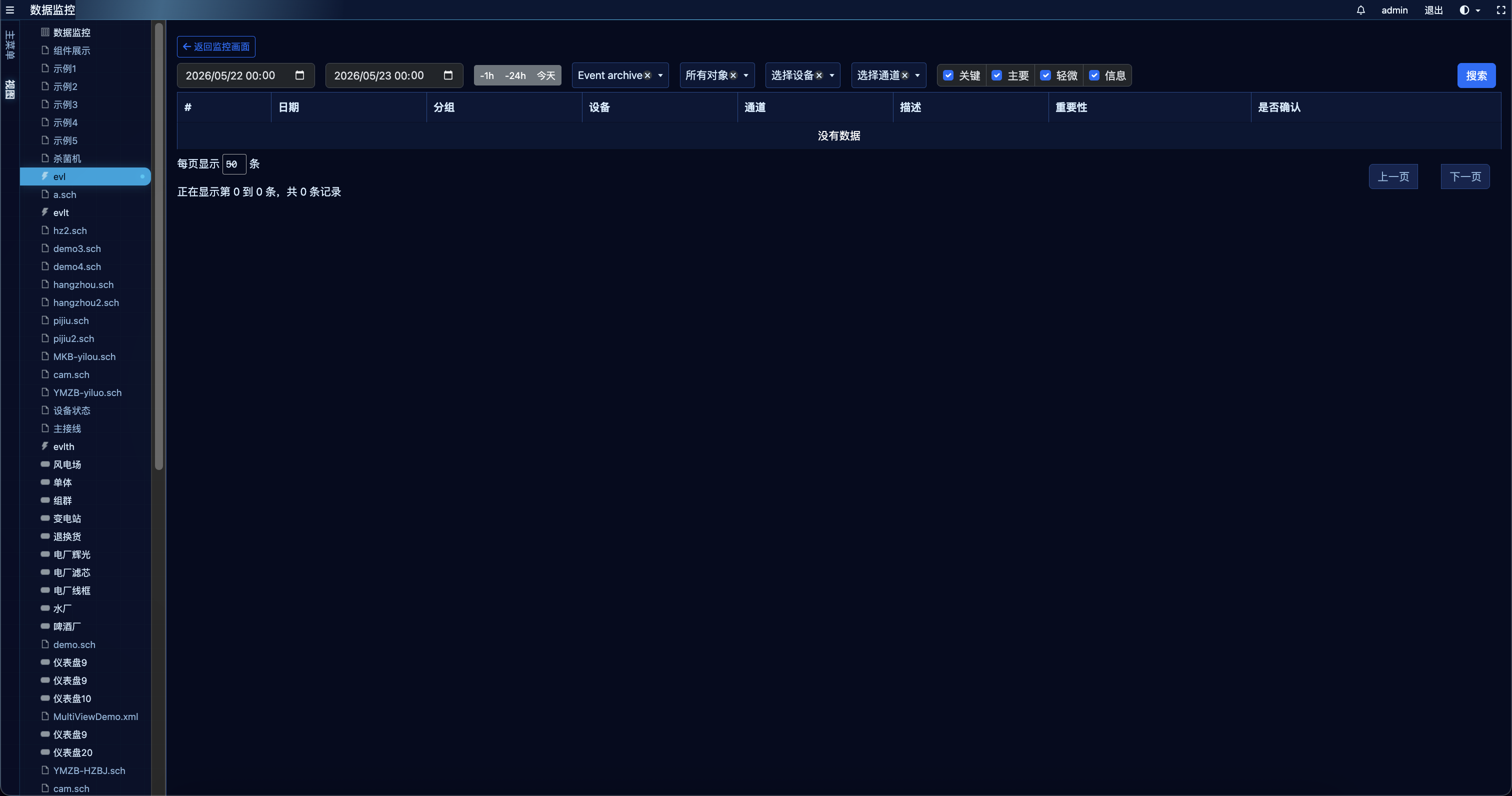Toggle the hamburger menu icon
Image resolution: width=1512 pixels, height=796 pixels.
[10, 10]
